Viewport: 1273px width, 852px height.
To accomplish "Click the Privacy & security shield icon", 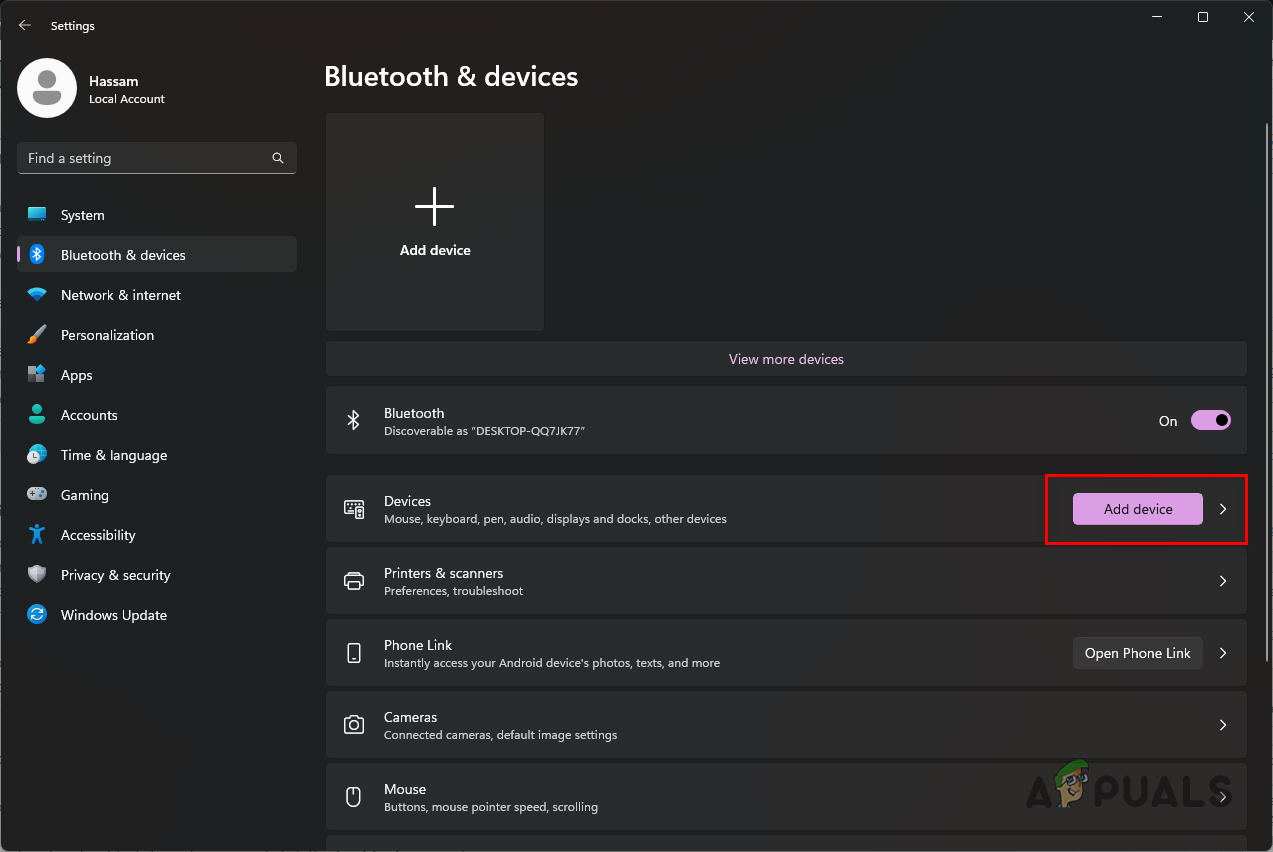I will click(37, 575).
